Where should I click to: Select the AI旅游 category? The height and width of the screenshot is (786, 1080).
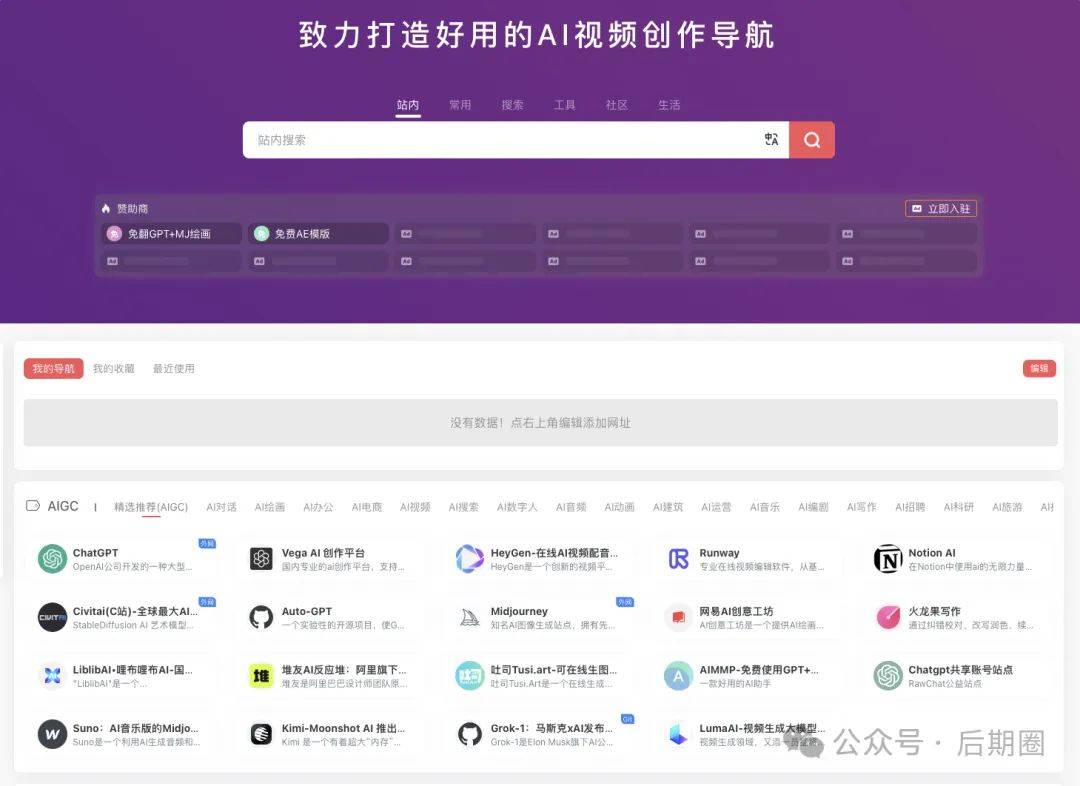pyautogui.click(x=1007, y=507)
